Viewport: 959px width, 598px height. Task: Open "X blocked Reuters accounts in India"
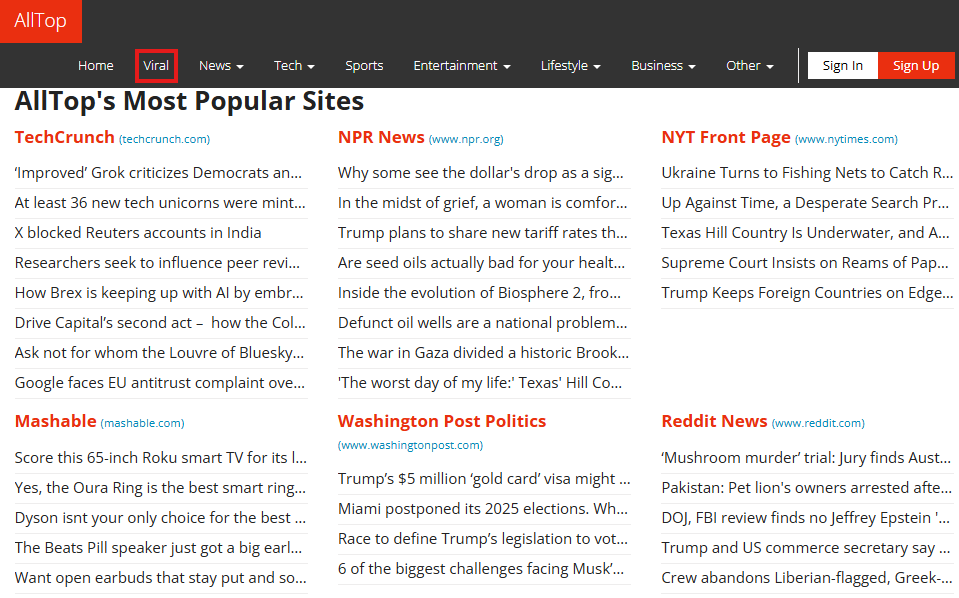pos(138,233)
